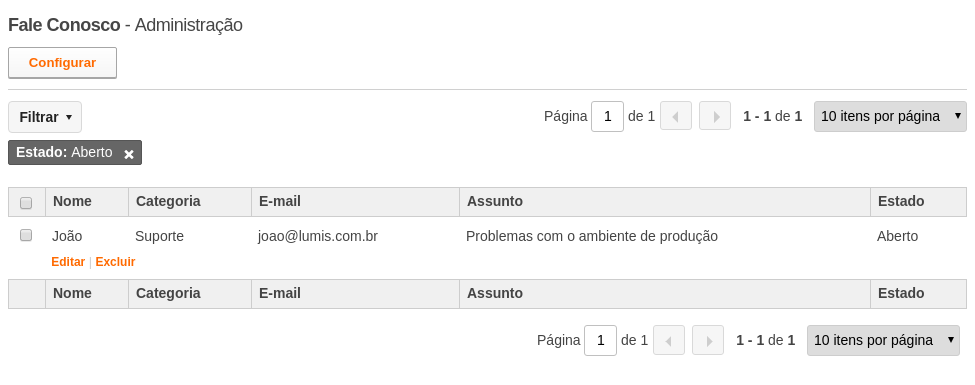
Task: Delete João's entry via Excluir link
Action: (115, 262)
